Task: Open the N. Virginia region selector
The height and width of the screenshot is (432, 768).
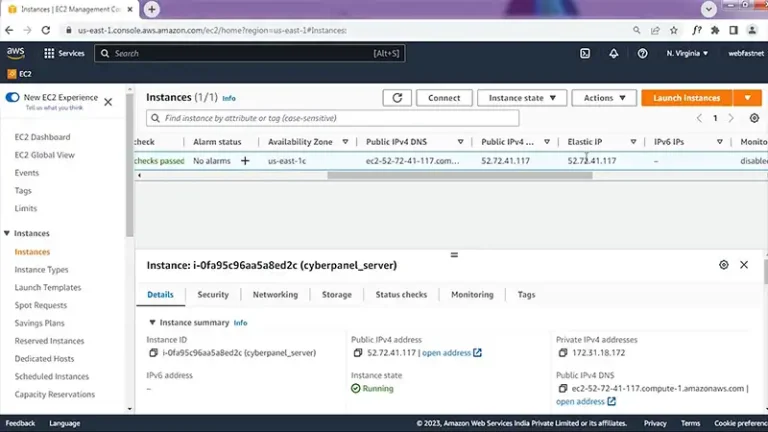Action: 687,53
